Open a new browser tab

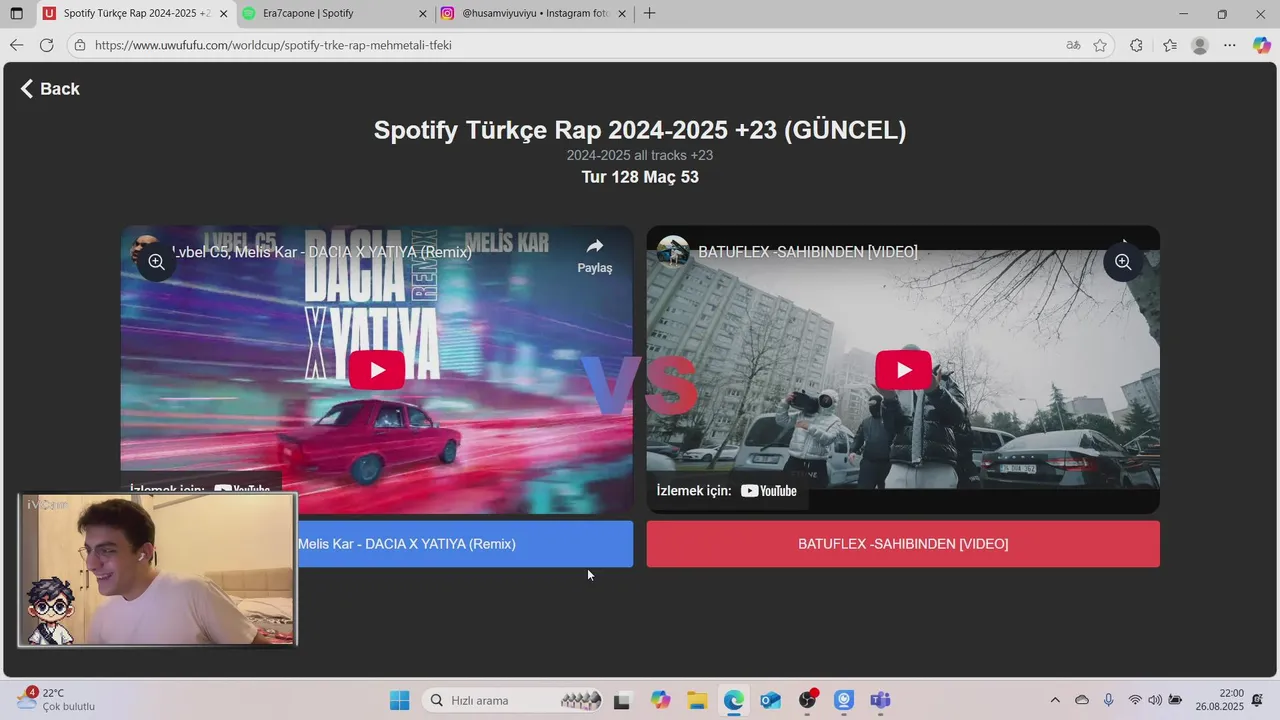tap(649, 14)
